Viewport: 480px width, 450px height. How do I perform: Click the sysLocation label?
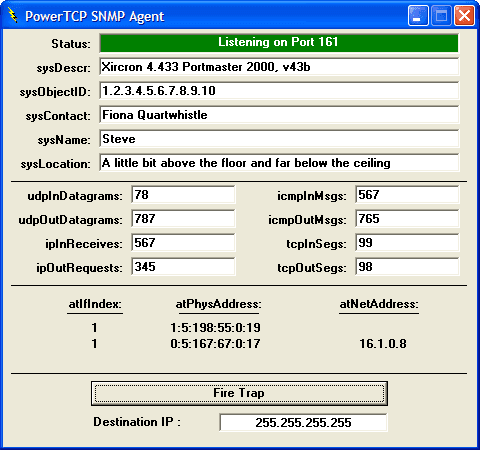tap(55, 164)
